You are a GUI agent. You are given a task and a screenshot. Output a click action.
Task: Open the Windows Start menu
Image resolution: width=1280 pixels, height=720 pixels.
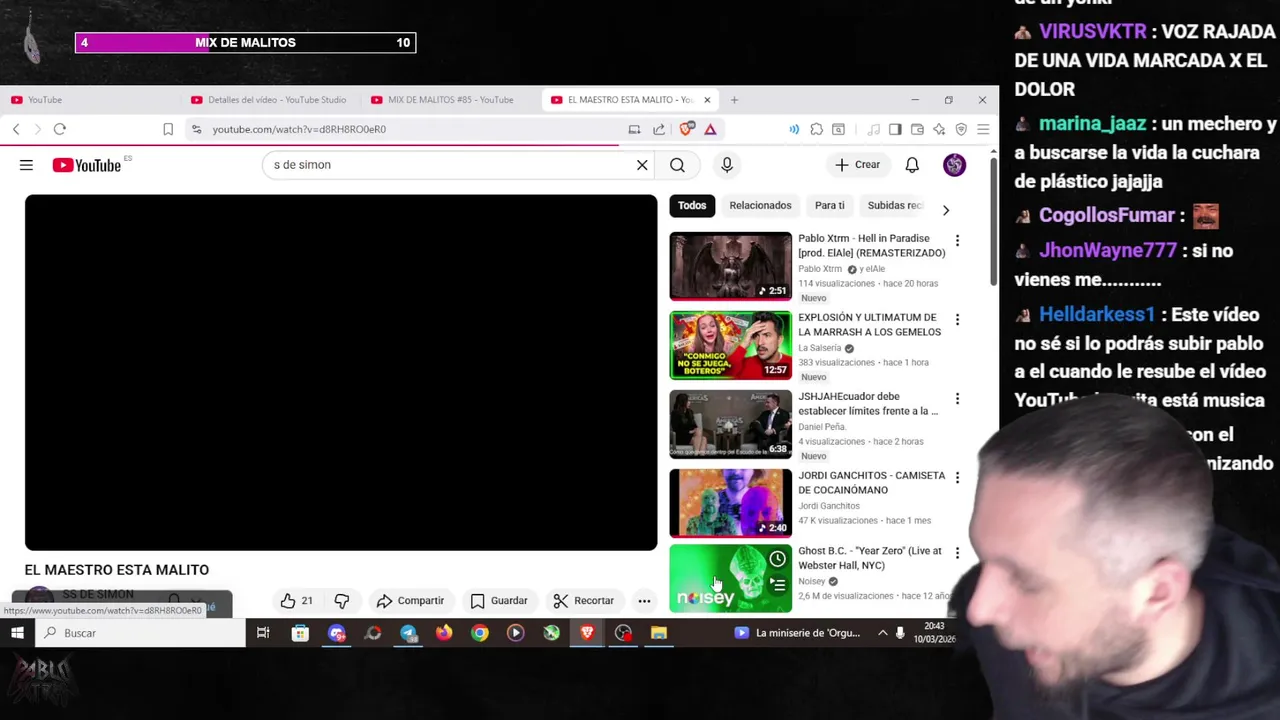(x=17, y=633)
